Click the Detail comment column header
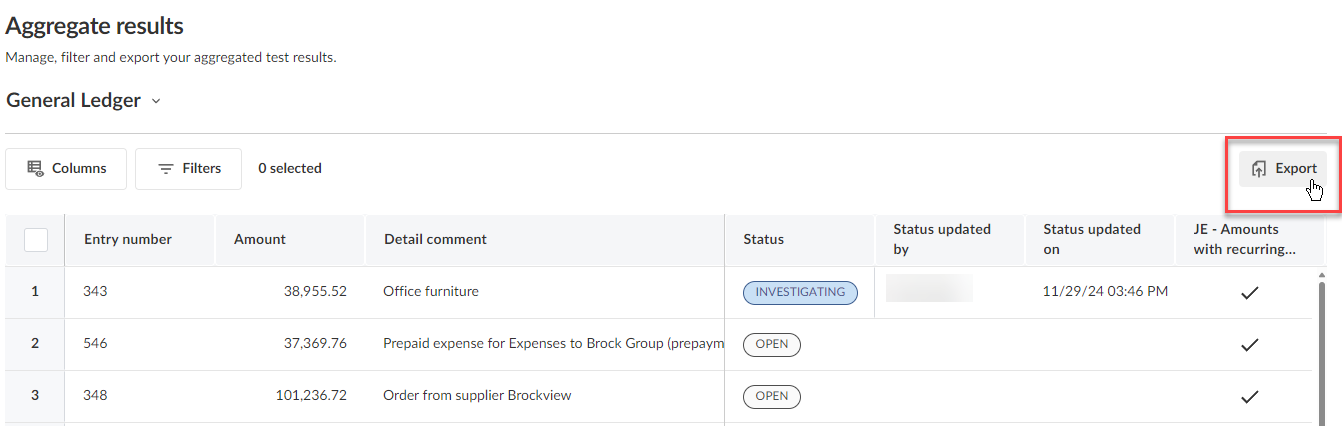 436,240
